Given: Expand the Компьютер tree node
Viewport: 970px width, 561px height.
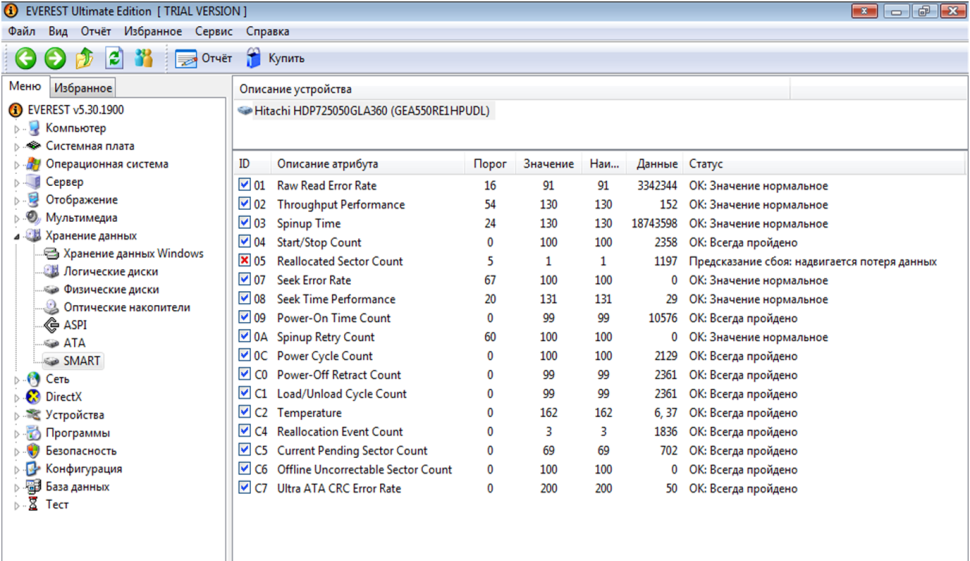Looking at the screenshot, I should (17, 129).
